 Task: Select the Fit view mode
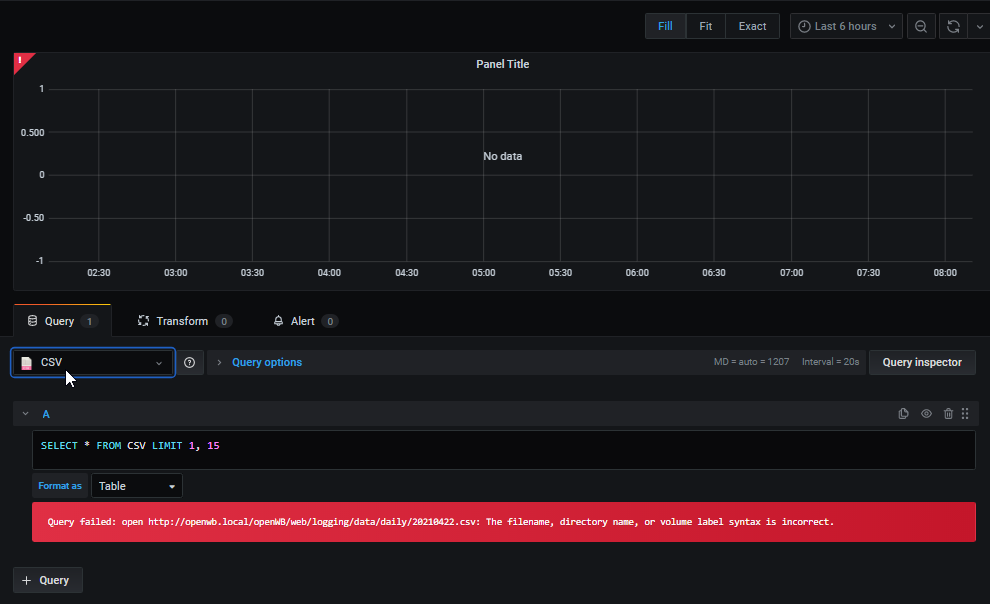706,26
